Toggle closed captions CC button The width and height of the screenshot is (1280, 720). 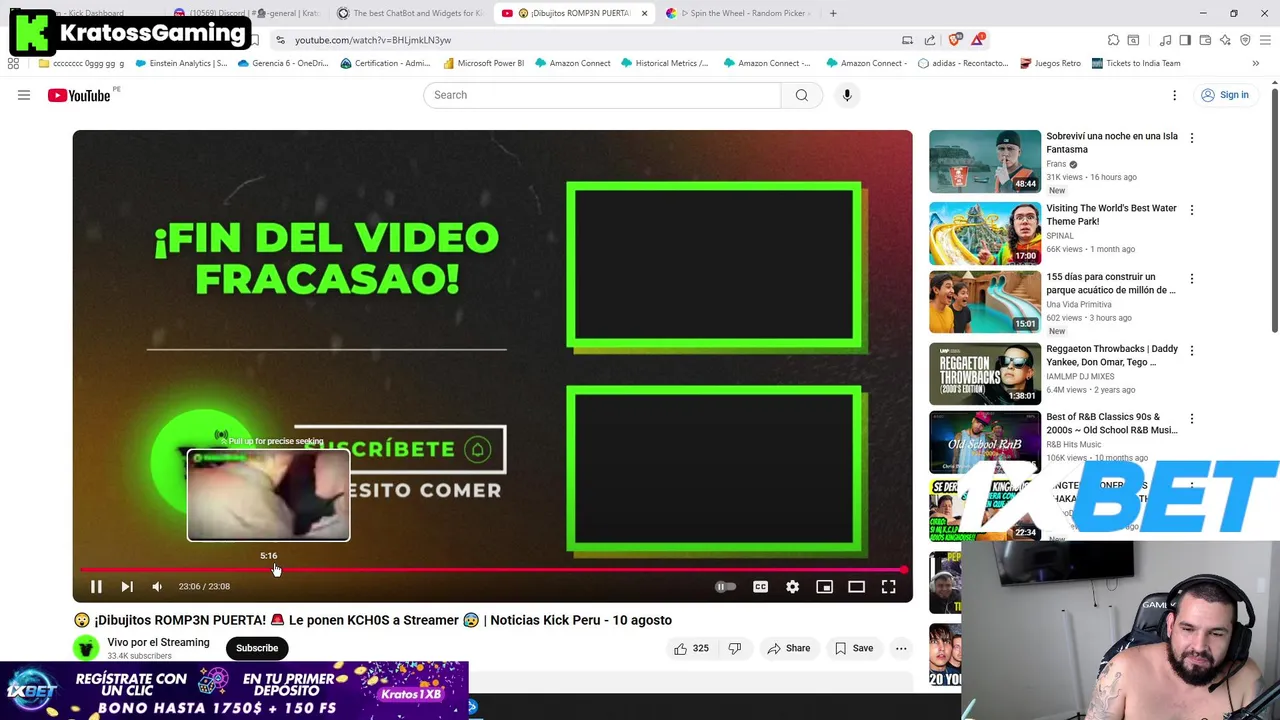(760, 587)
